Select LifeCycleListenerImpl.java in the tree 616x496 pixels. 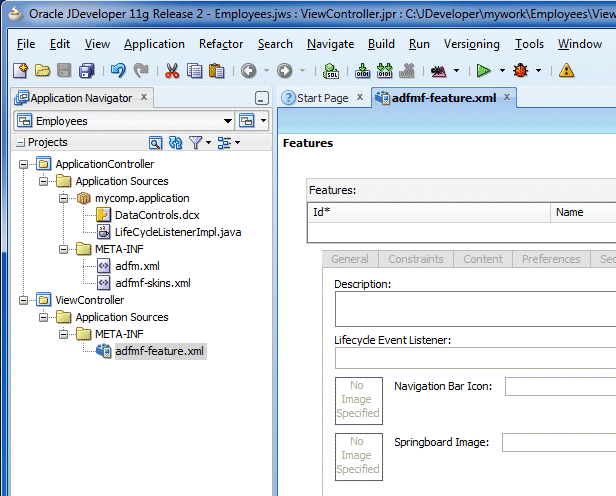click(178, 232)
